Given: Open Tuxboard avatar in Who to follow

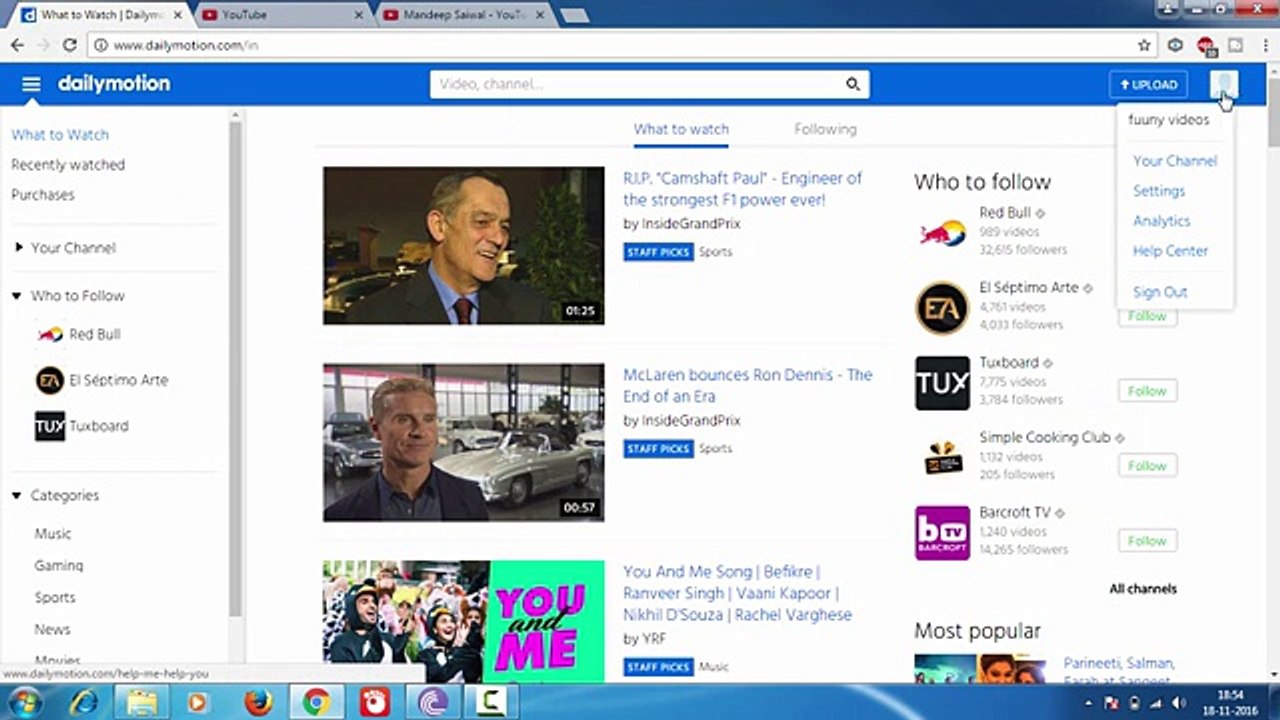Looking at the screenshot, I should point(942,383).
